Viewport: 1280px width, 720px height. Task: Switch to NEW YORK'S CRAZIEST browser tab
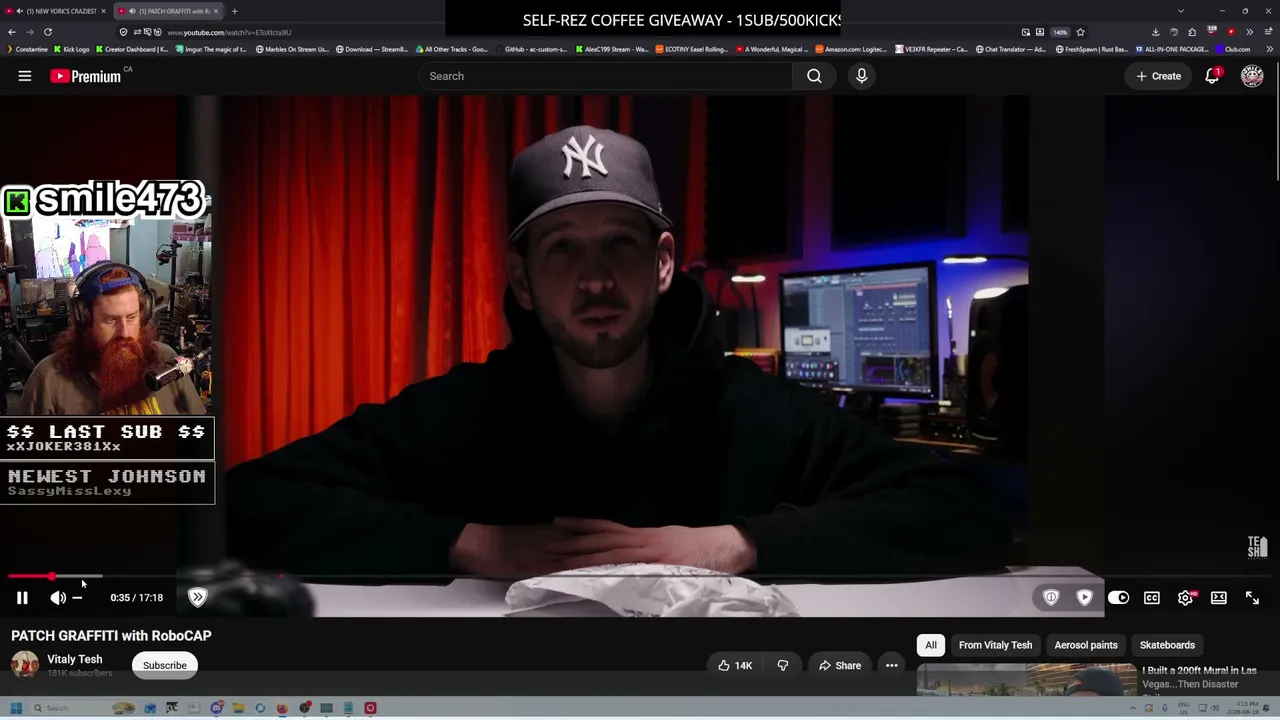57,11
